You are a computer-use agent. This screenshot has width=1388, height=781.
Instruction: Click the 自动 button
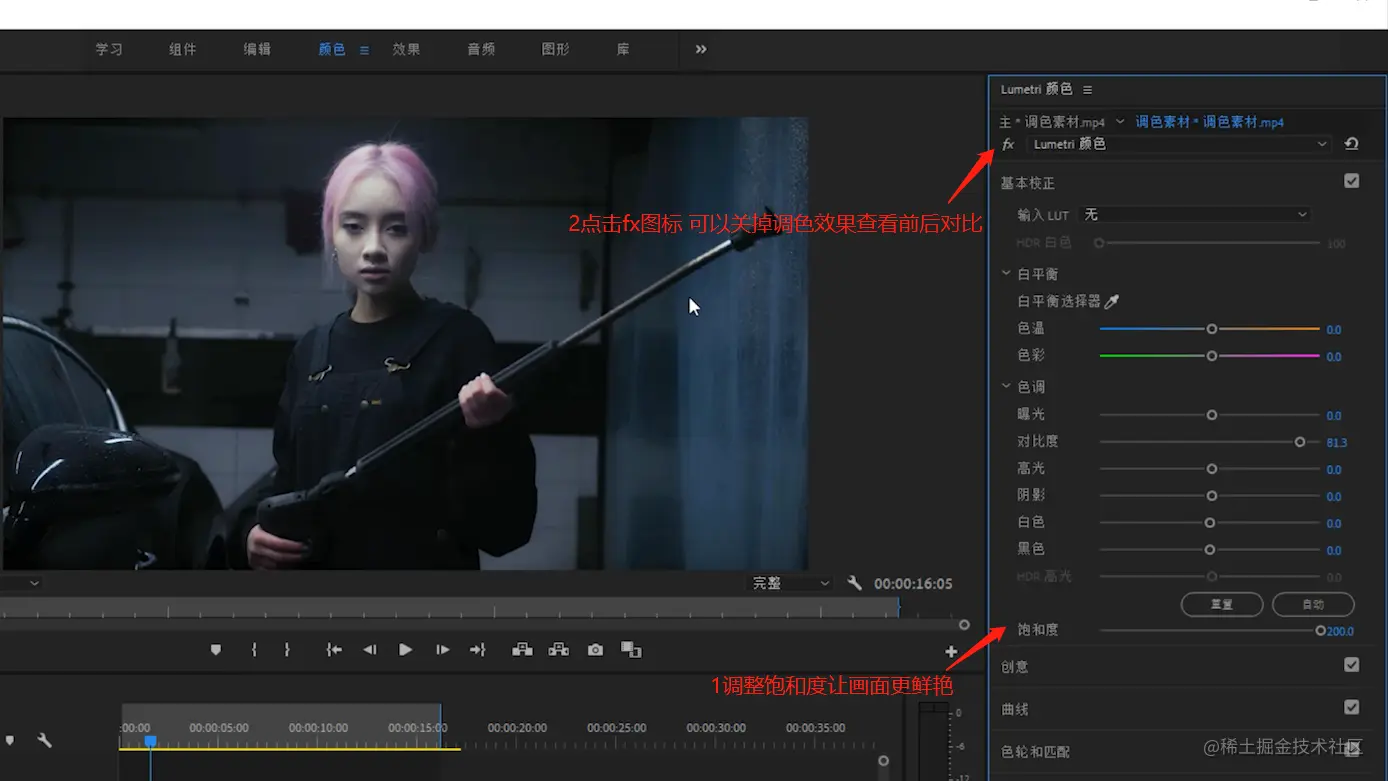(1313, 604)
